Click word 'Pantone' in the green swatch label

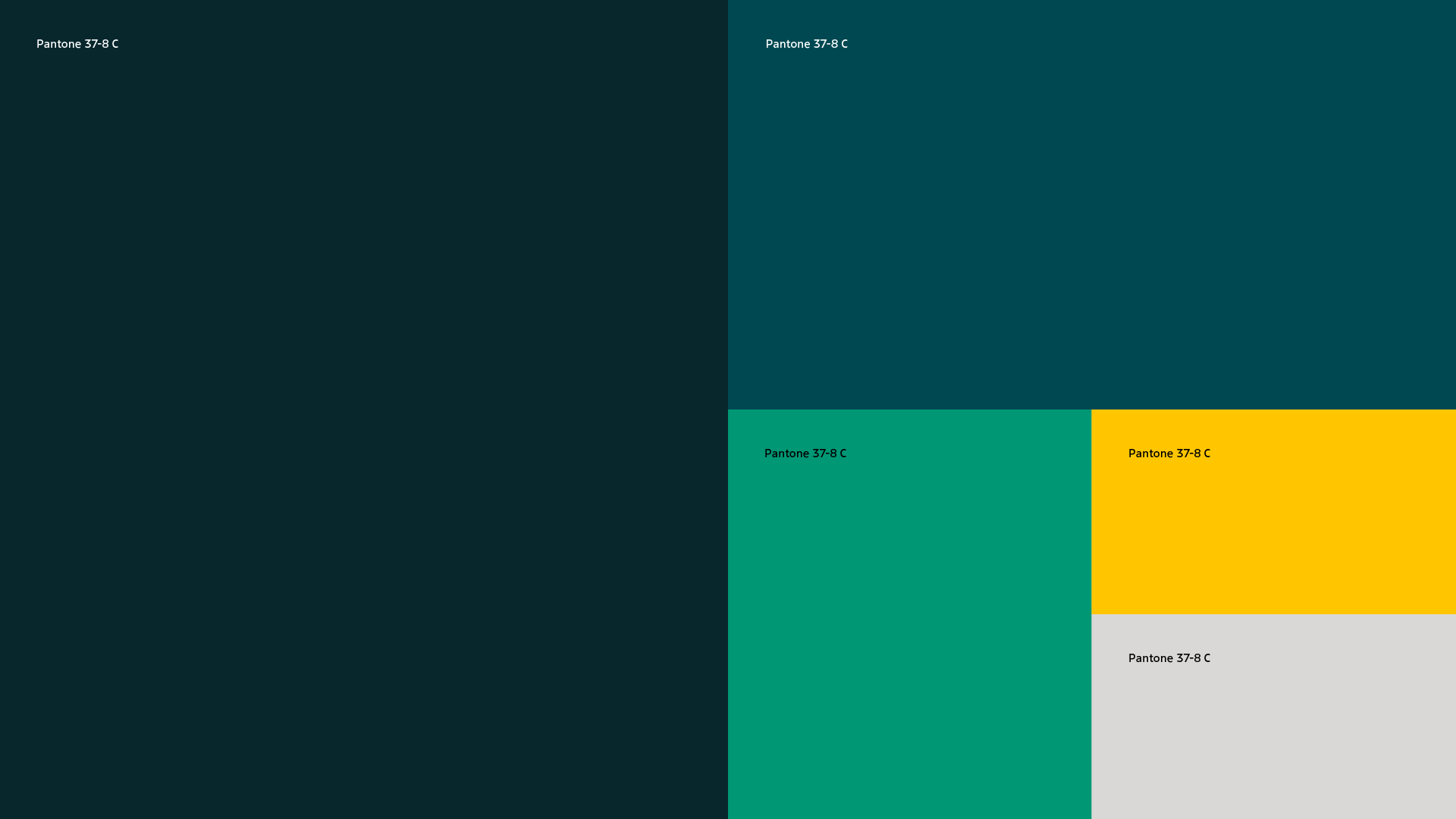point(786,453)
